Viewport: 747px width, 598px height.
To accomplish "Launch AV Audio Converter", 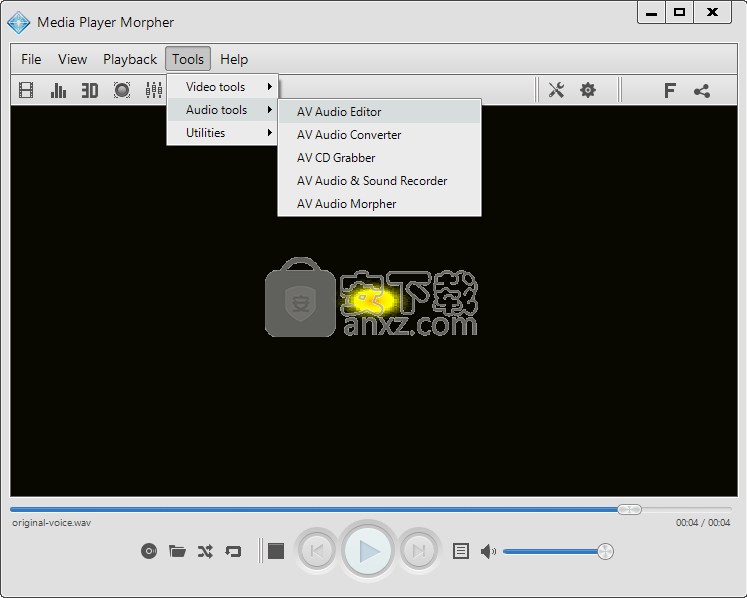I will tap(379, 135).
